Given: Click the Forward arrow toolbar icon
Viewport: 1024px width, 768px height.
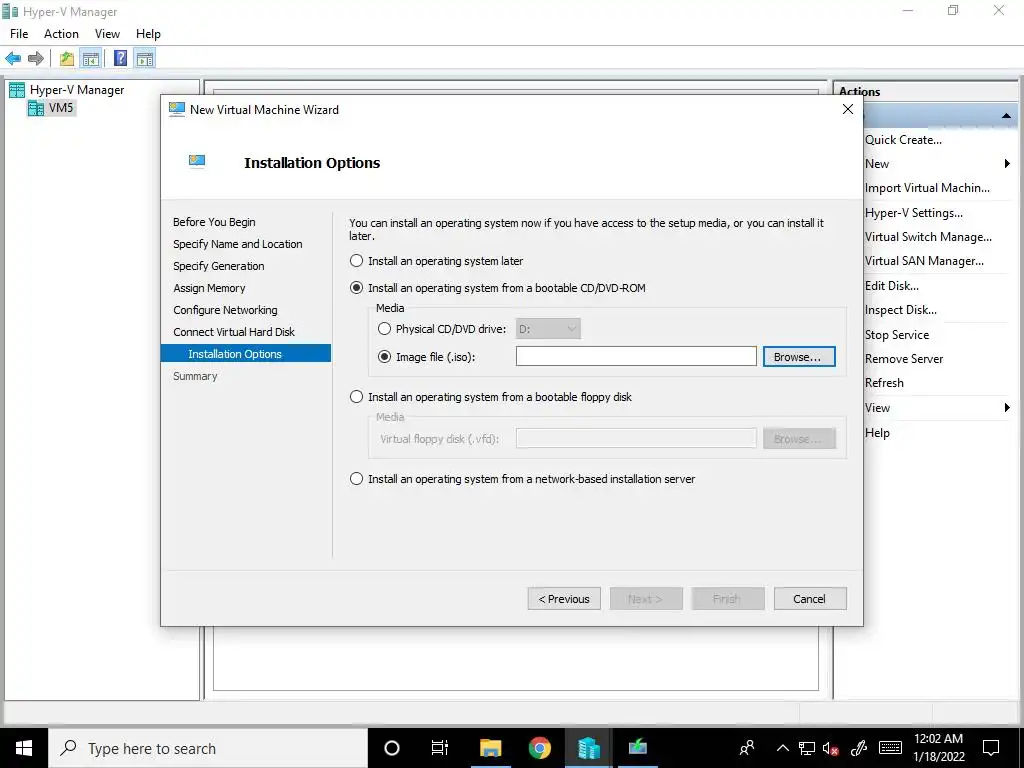Looking at the screenshot, I should coord(36,59).
